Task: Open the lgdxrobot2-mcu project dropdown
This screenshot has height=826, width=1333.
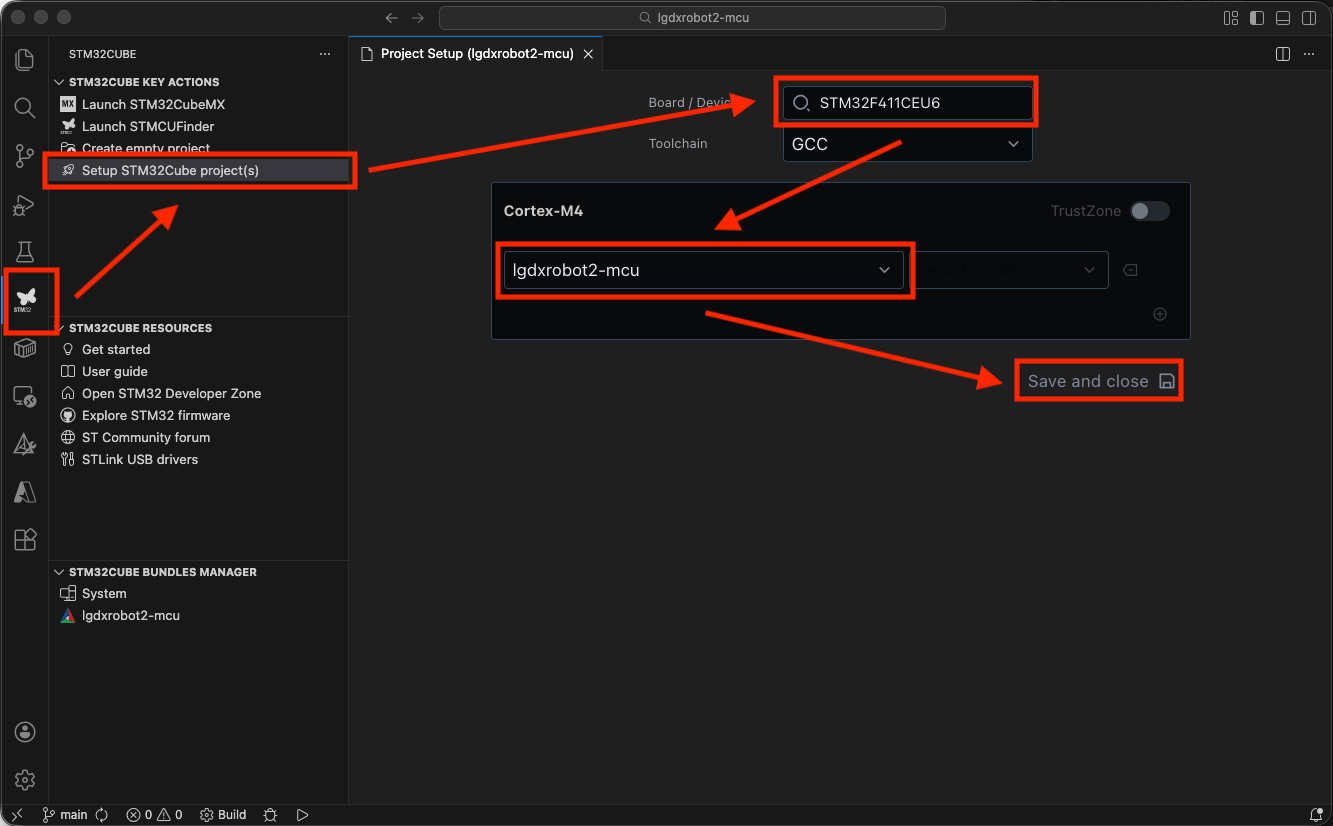Action: tap(703, 270)
